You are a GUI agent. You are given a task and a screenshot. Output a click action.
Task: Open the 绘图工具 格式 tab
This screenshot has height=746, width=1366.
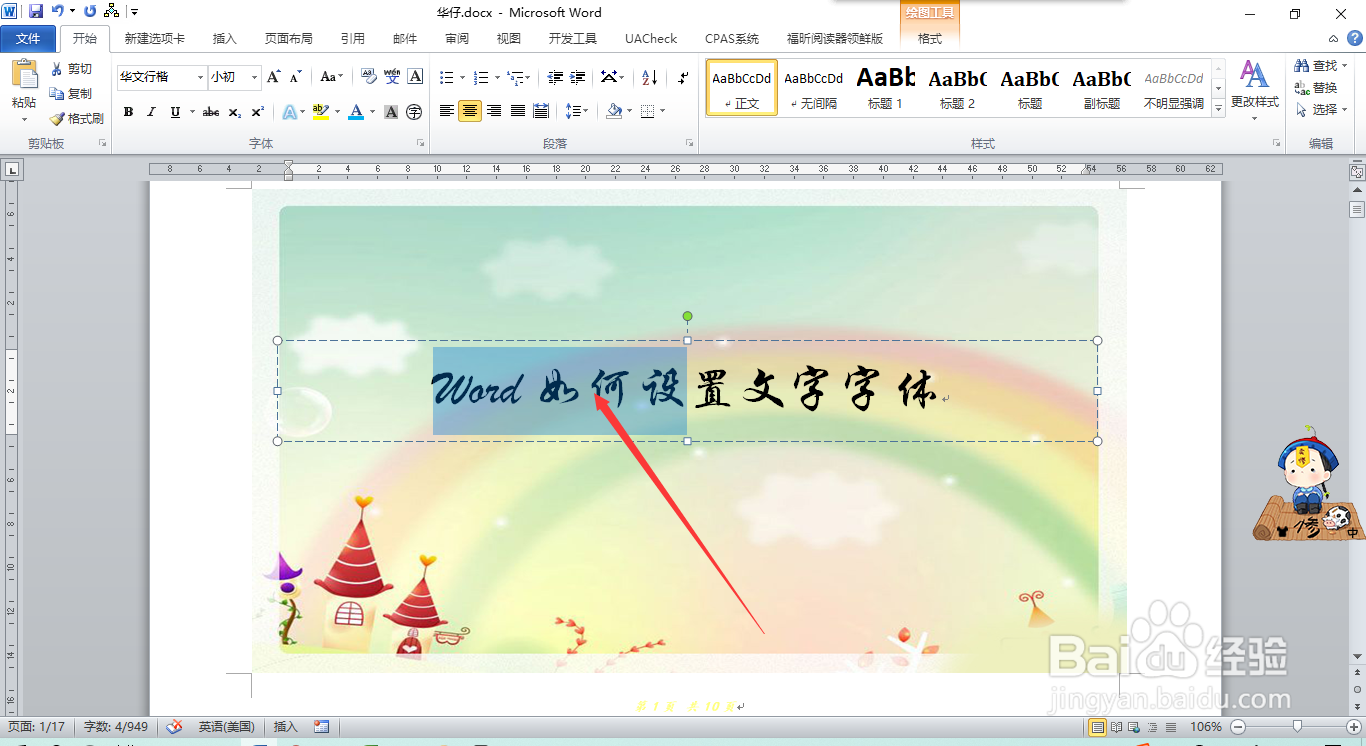(x=929, y=38)
